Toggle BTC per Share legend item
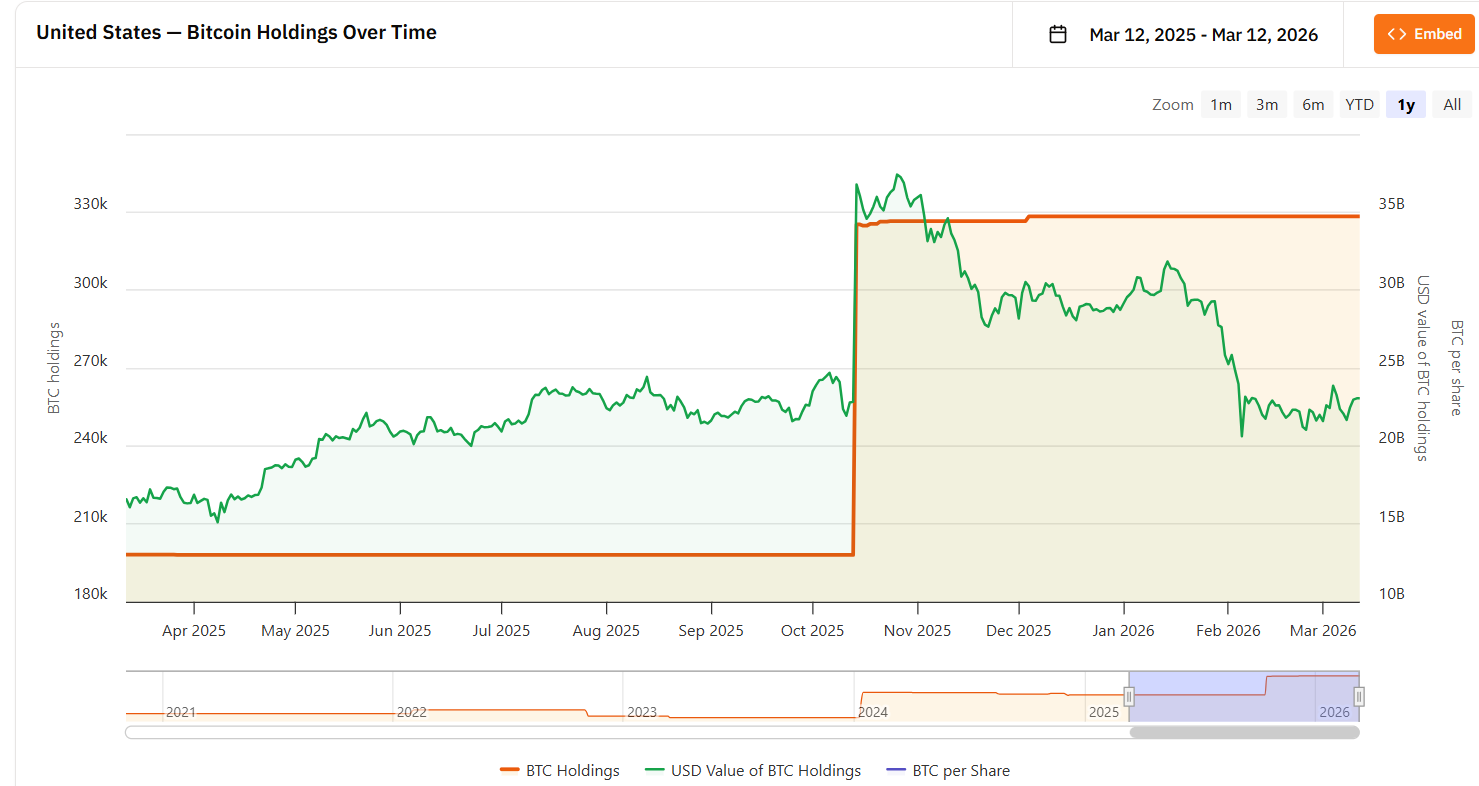 click(x=960, y=771)
